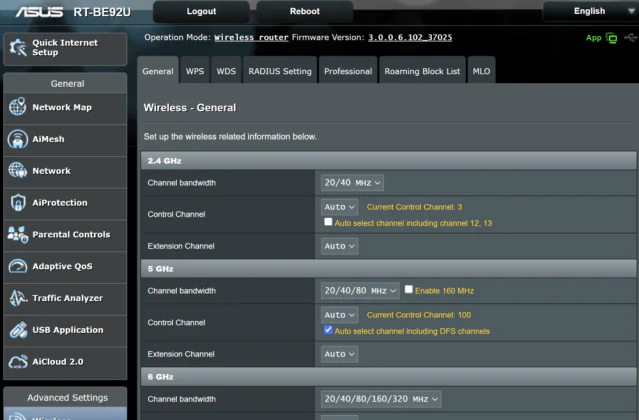Click the 2.4 GHz section header
639x420 pixels.
388,161
